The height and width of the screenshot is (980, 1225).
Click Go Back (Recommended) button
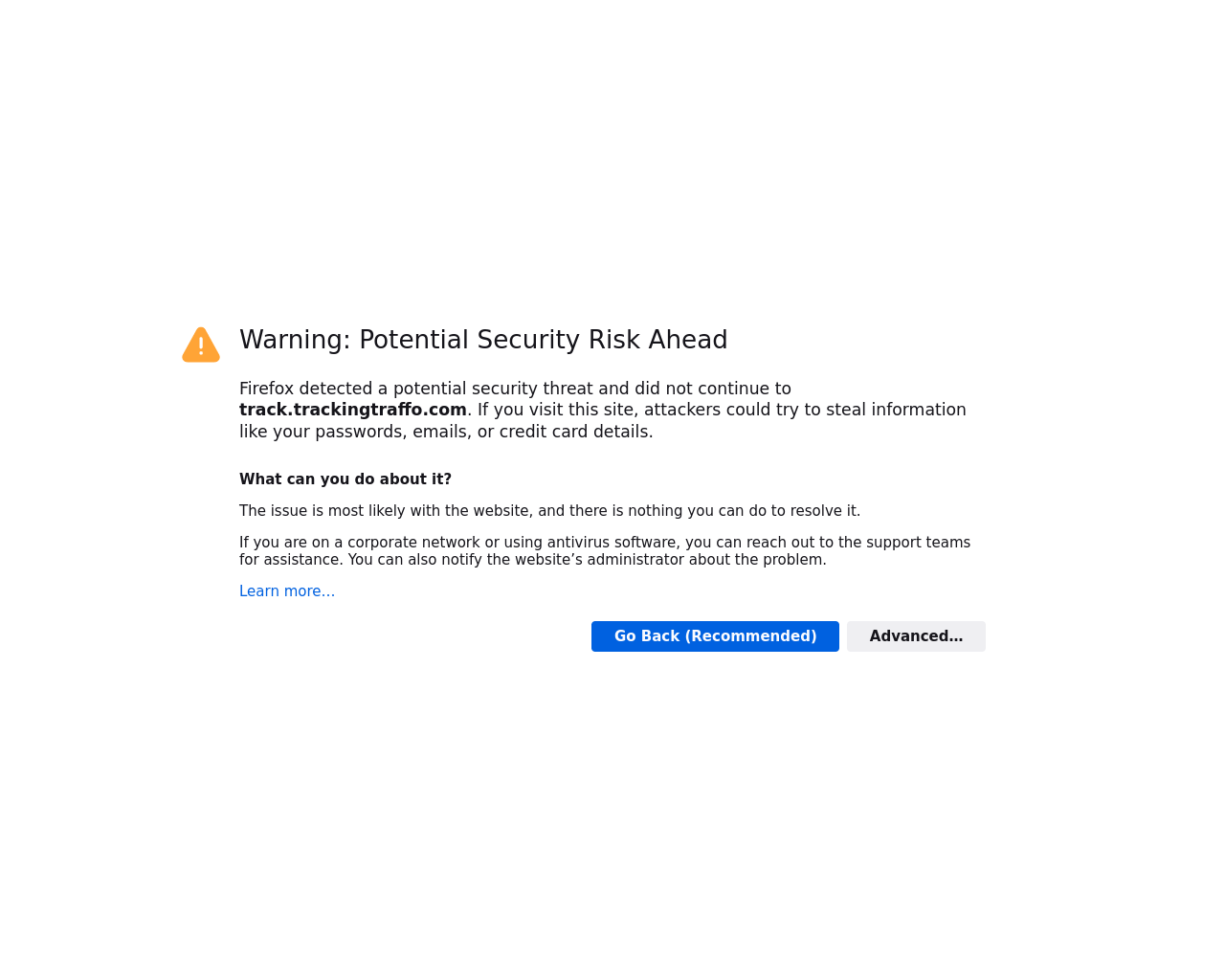tap(715, 636)
